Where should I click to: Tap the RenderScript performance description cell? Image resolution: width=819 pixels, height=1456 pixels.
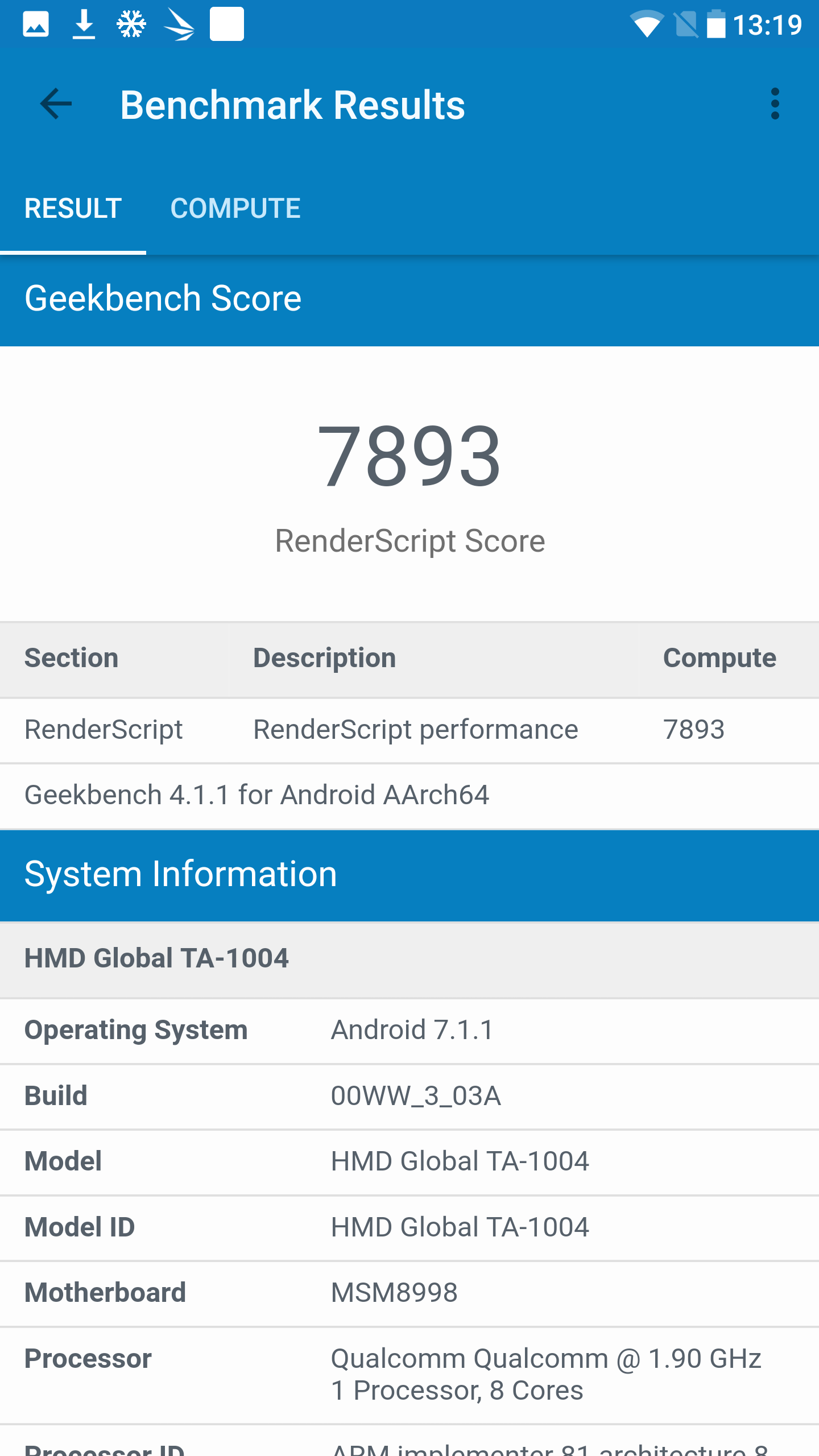[416, 730]
